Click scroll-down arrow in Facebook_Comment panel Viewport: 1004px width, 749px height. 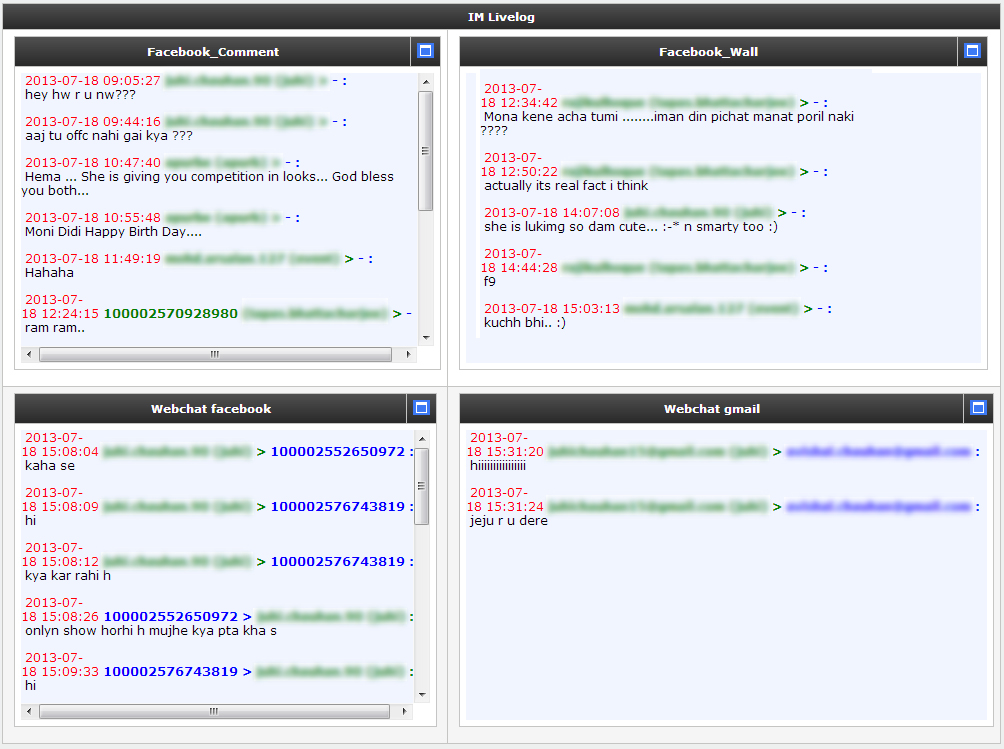(425, 337)
